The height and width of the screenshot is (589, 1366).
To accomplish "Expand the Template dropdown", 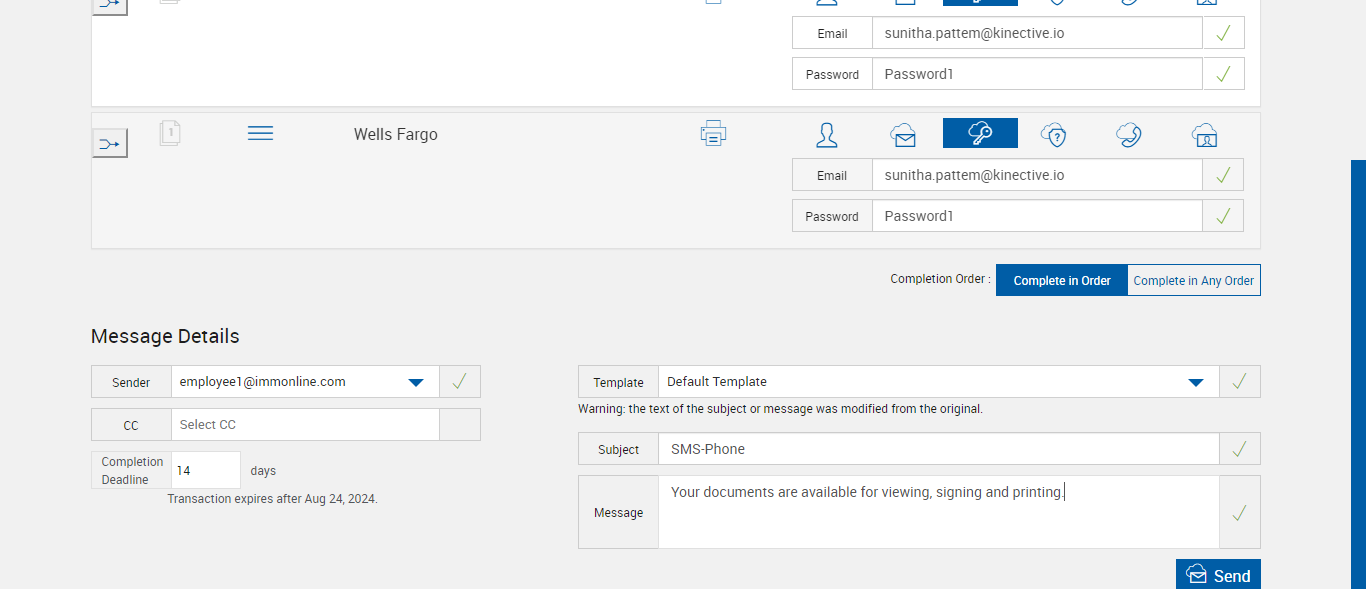I will pos(1195,382).
